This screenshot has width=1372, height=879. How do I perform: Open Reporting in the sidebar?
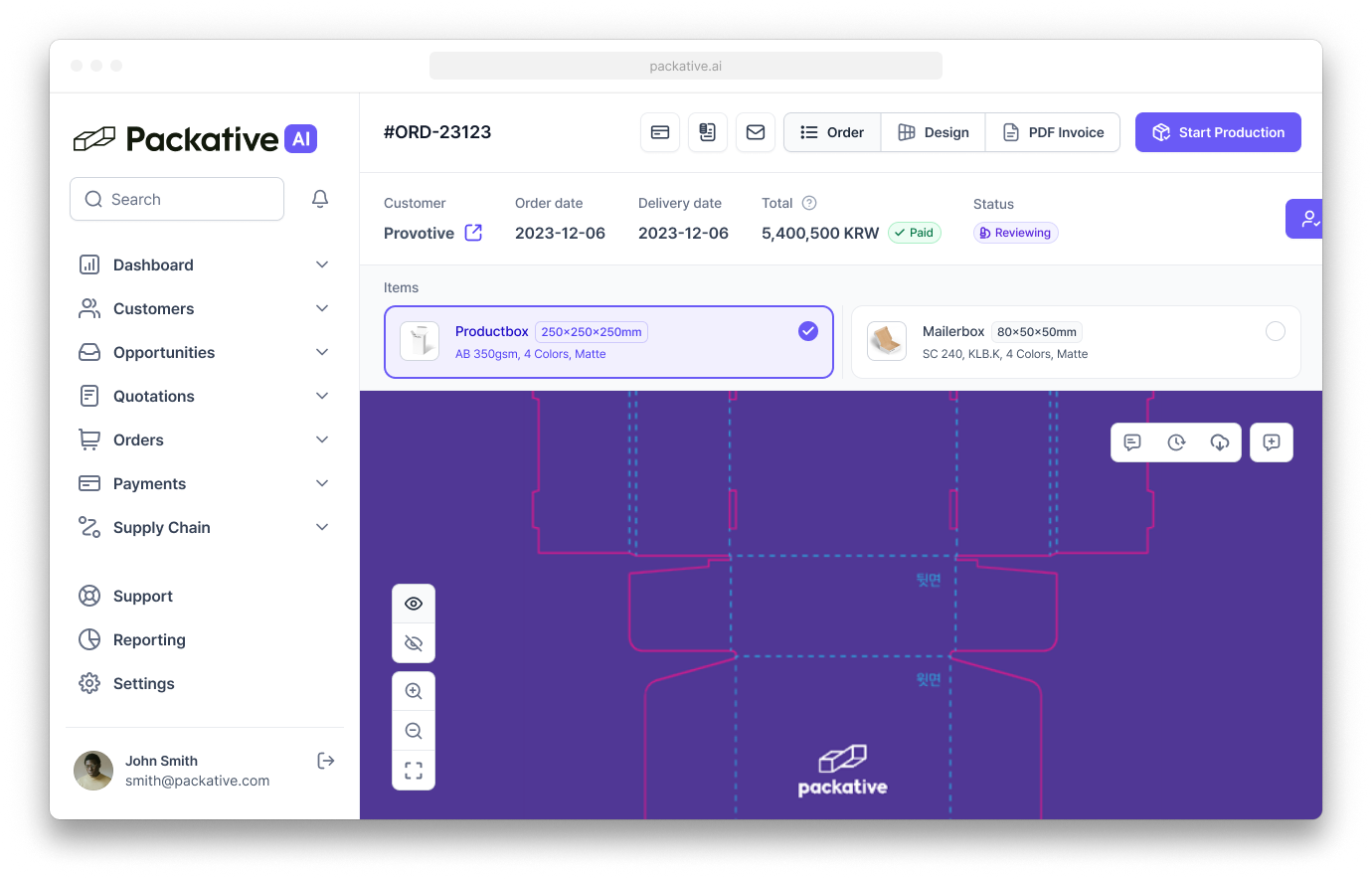coord(205,639)
